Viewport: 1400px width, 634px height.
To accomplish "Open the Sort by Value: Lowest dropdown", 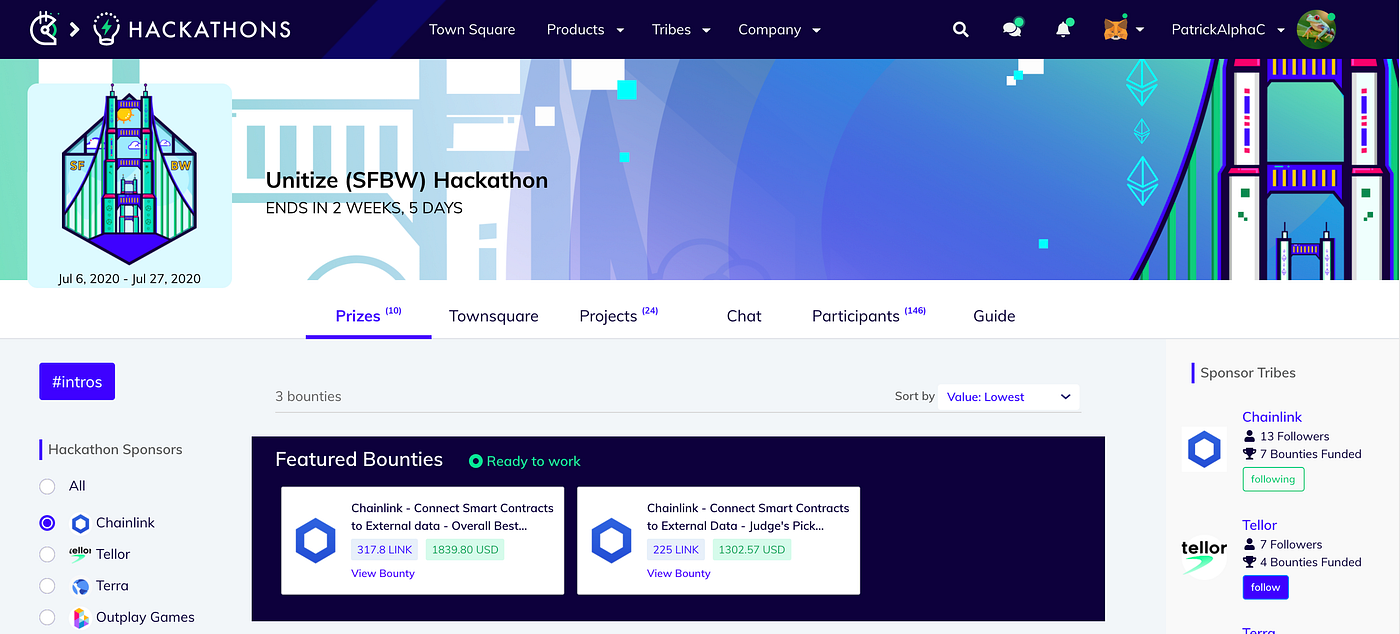I will 1009,397.
